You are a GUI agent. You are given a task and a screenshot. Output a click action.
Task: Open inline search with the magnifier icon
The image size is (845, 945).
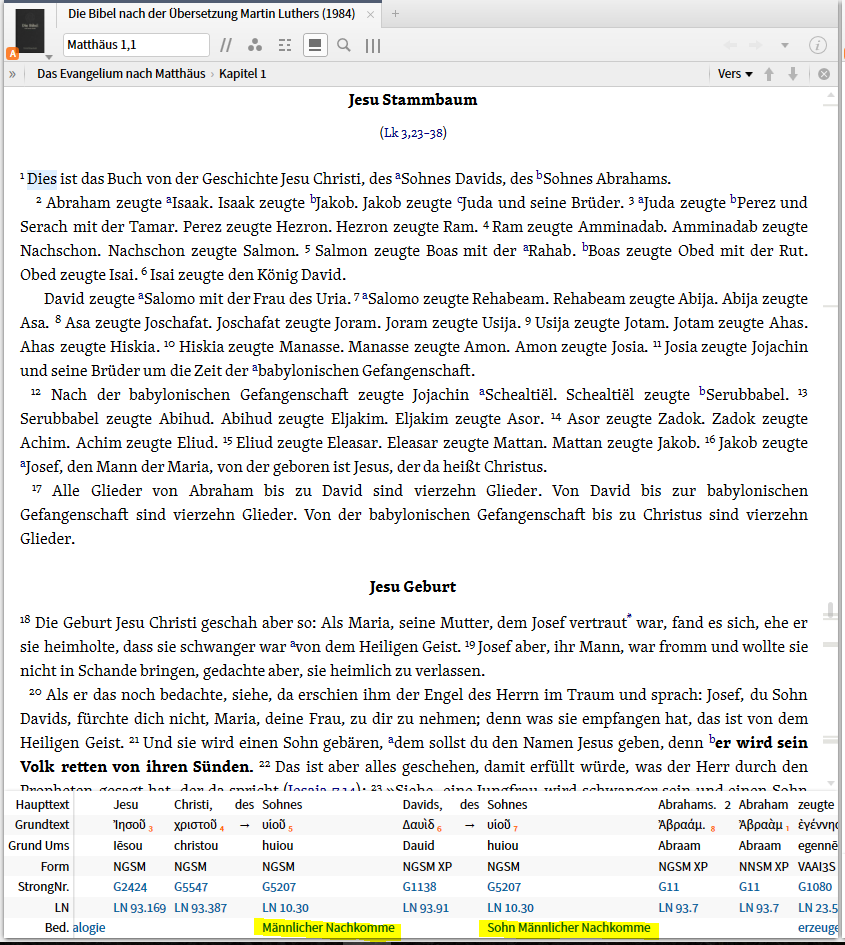(x=344, y=45)
